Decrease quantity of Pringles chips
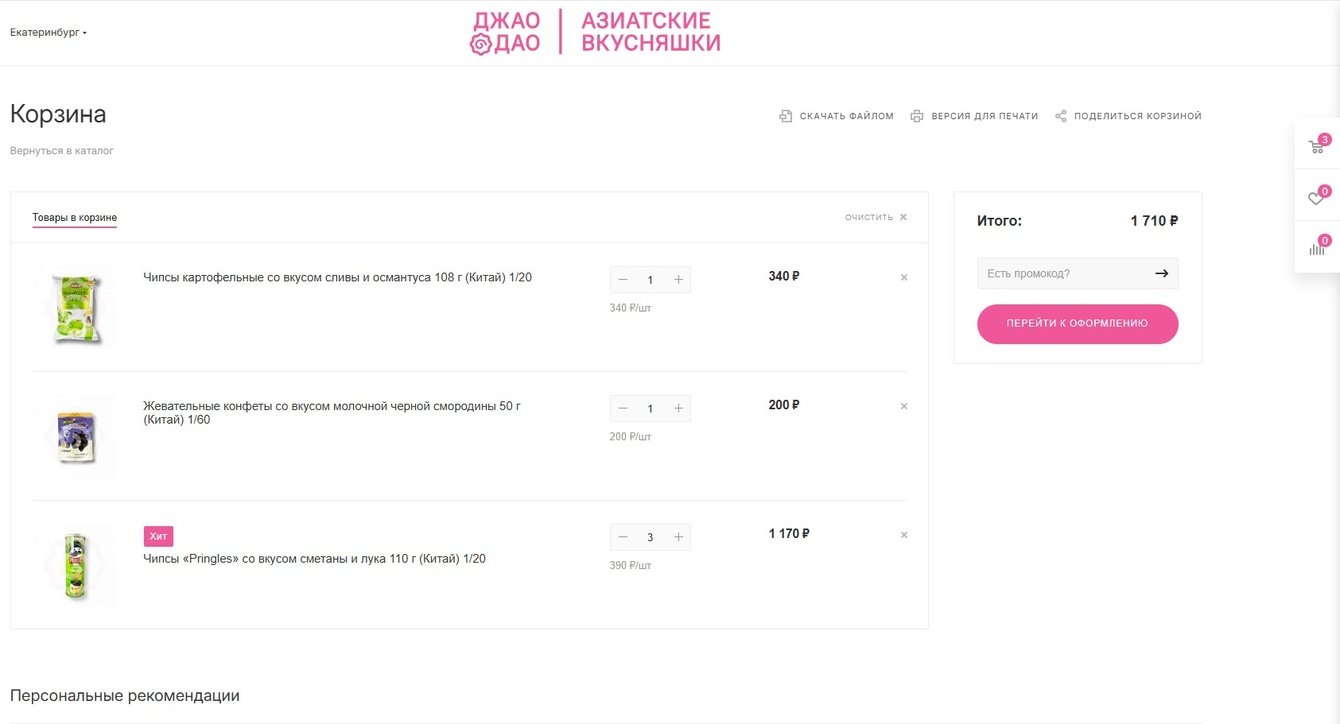Screen dimensions: 1340x724 [623, 537]
